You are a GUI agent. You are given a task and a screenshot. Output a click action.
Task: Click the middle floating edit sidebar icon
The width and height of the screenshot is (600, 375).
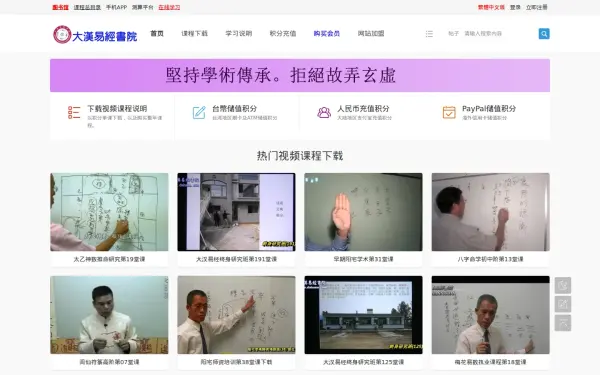pyautogui.click(x=563, y=304)
